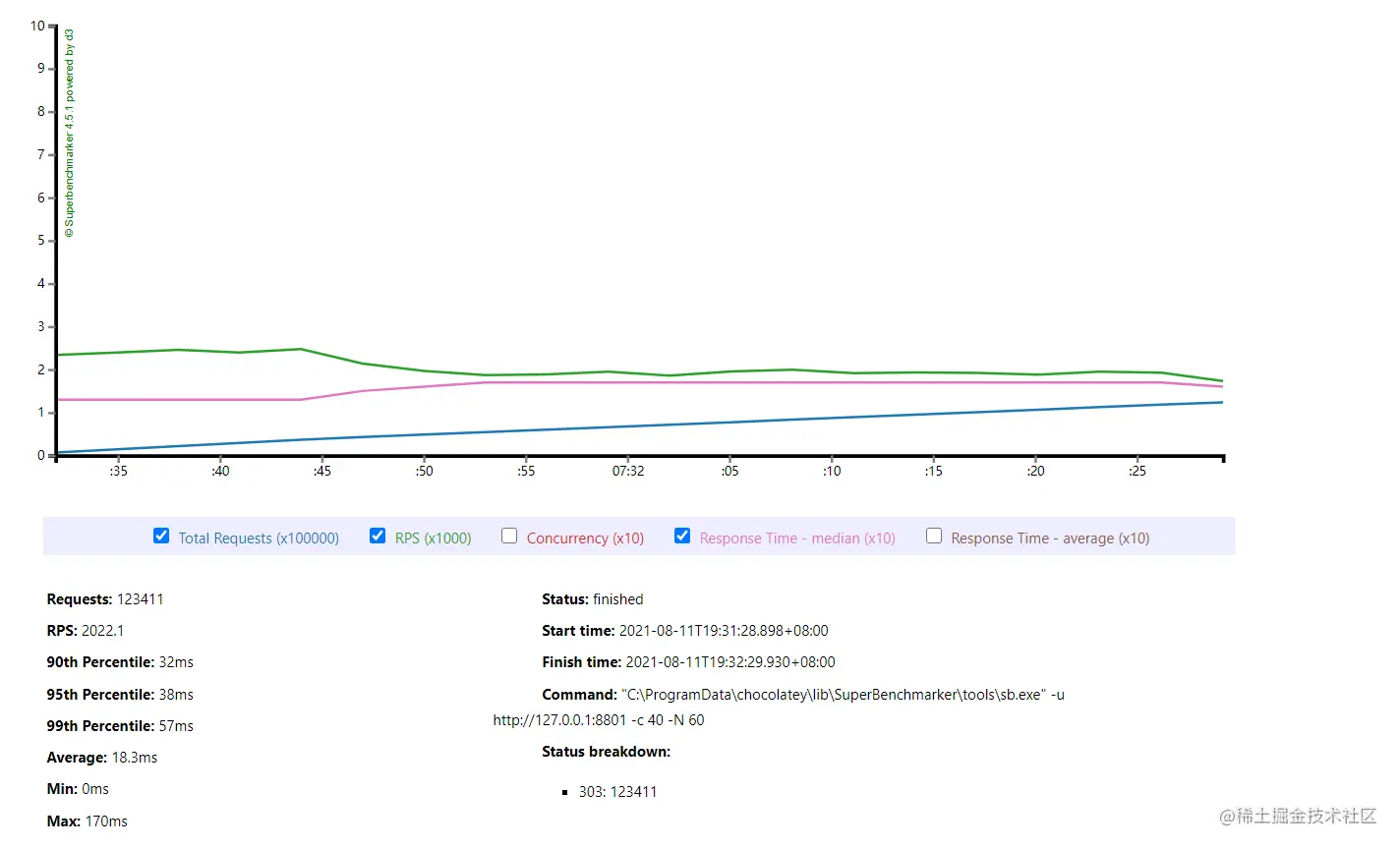The height and width of the screenshot is (849, 1400).
Task: Click the Requests: 123411 value
Action: 140,599
